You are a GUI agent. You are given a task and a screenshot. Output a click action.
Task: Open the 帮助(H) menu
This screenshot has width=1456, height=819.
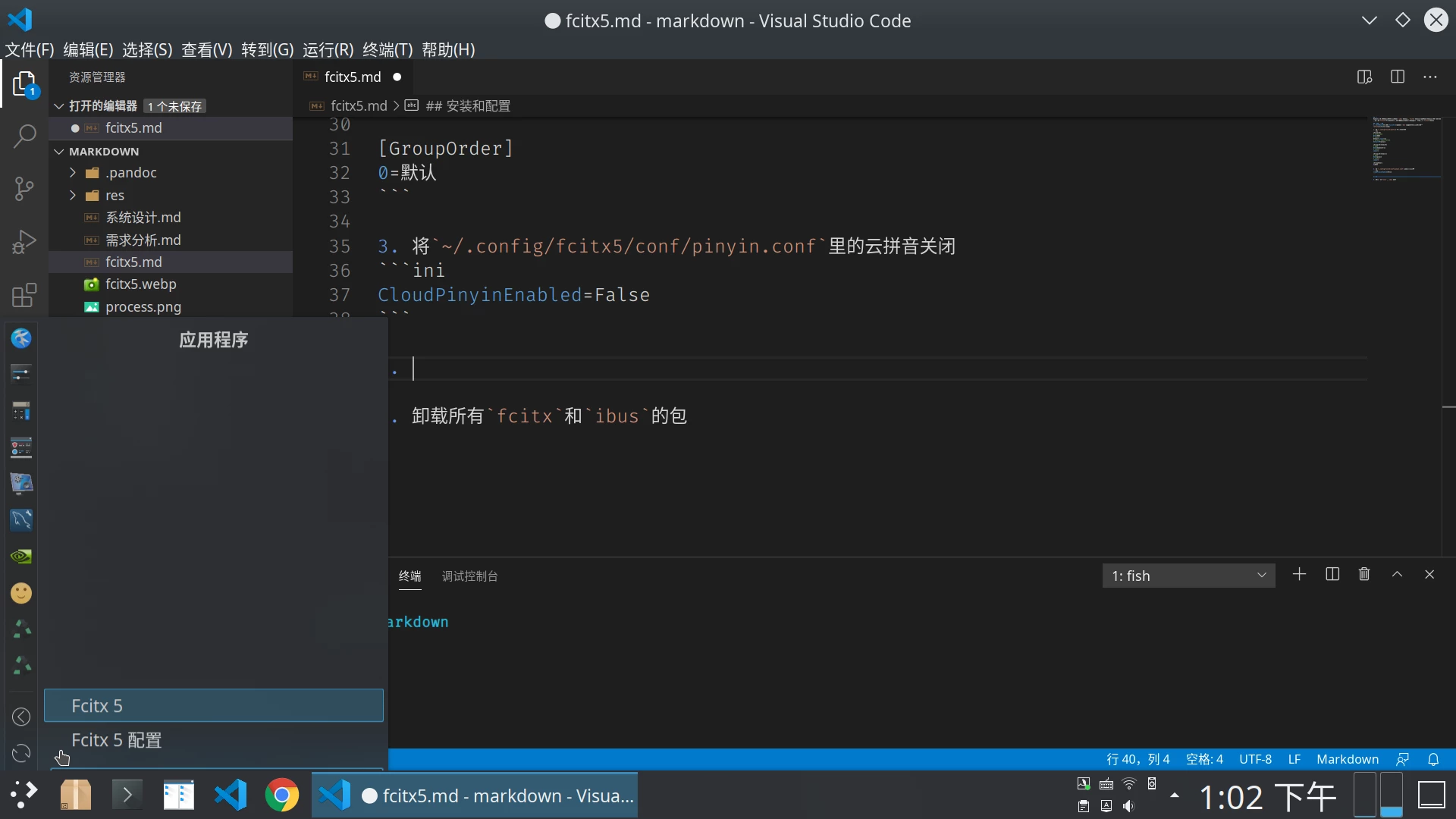[448, 49]
